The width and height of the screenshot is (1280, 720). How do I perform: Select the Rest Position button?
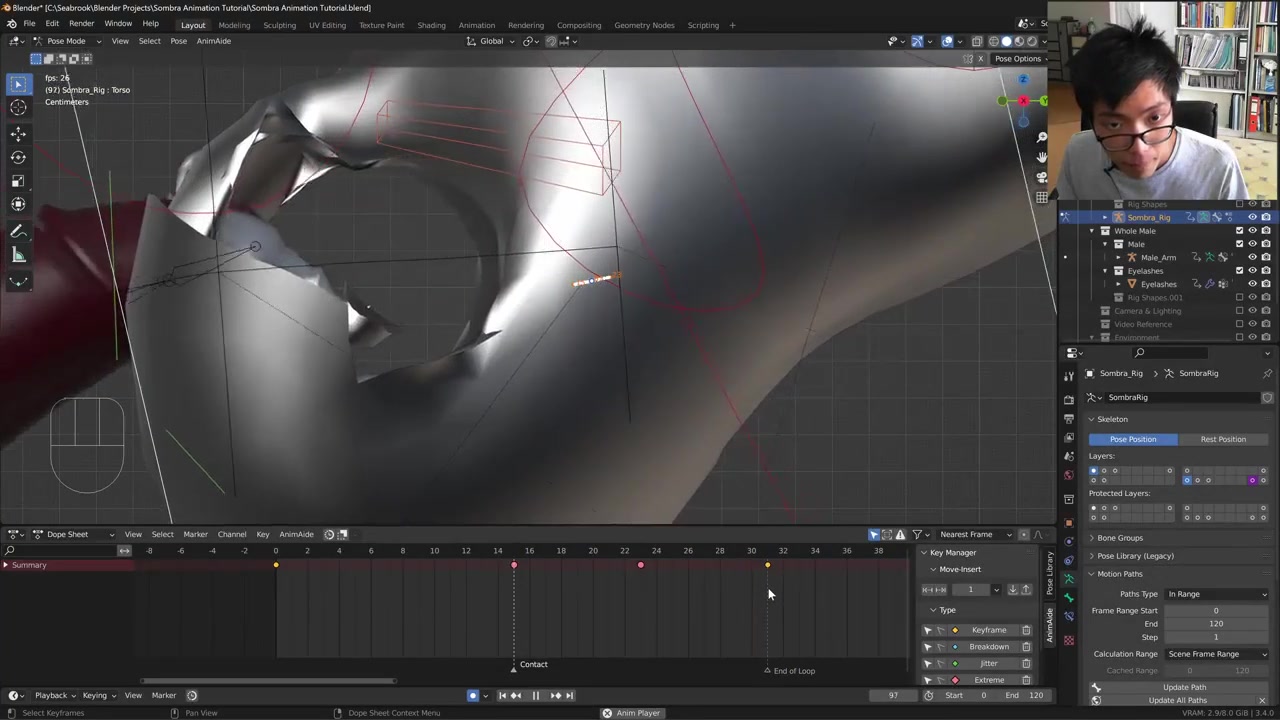click(1223, 439)
